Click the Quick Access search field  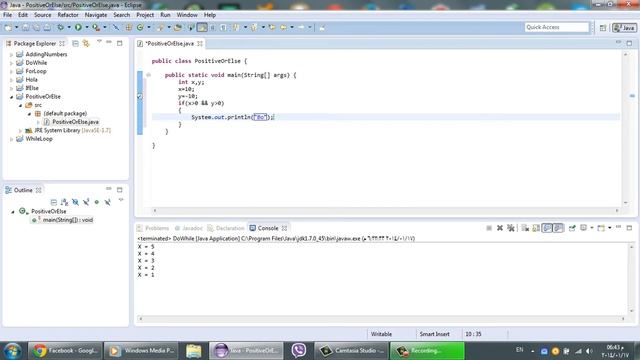[557, 27]
